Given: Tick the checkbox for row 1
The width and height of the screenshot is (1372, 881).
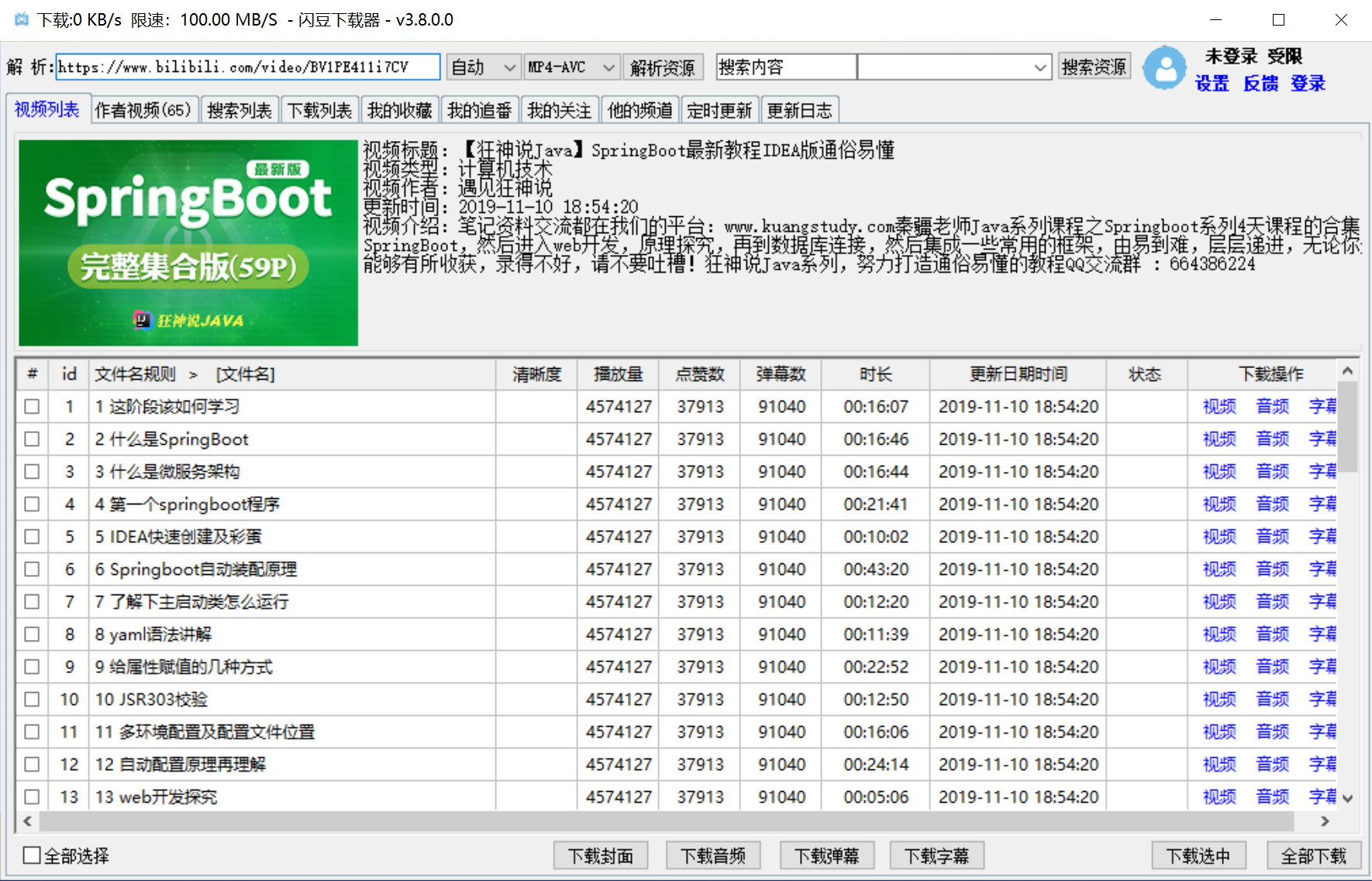Looking at the screenshot, I should click(32, 406).
